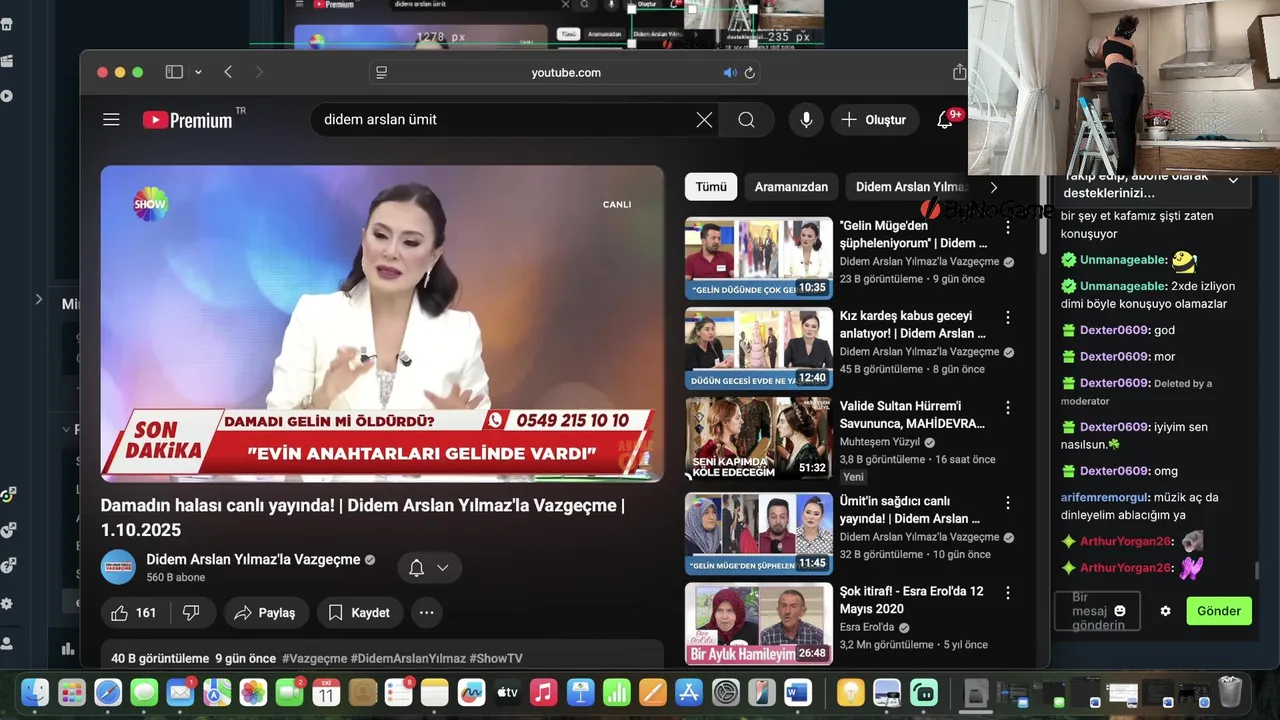The image size is (1280, 720).
Task: Run search with the magnifier button
Action: [x=747, y=120]
